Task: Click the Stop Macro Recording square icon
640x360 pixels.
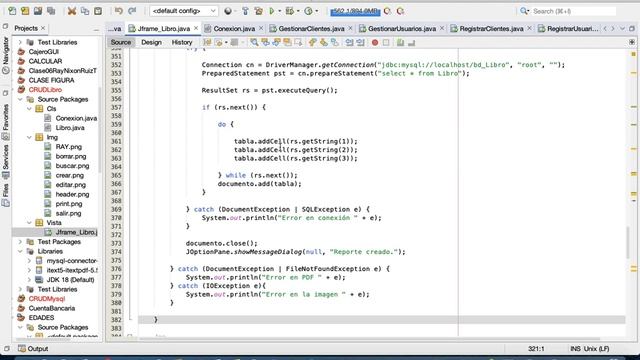Action: pyautogui.click(x=386, y=42)
